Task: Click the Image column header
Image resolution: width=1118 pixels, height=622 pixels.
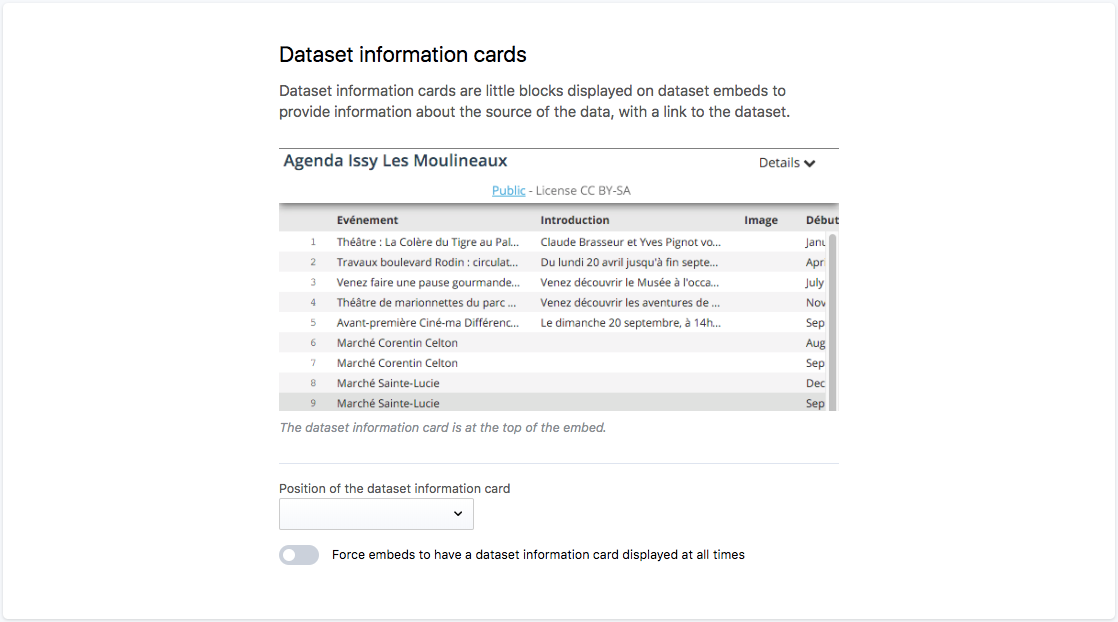Action: 761,220
